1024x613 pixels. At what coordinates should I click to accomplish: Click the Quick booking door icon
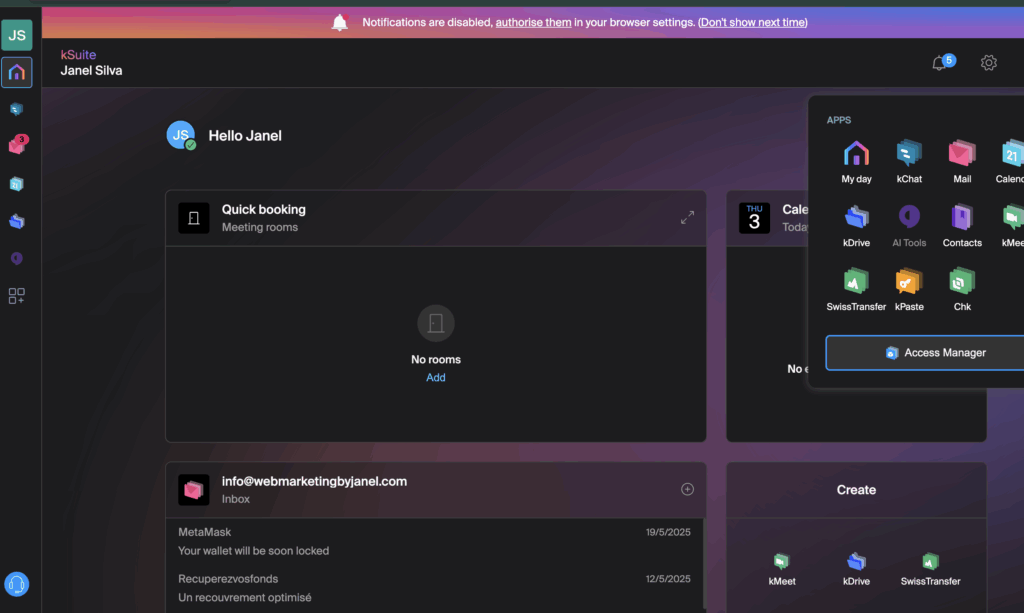(194, 218)
